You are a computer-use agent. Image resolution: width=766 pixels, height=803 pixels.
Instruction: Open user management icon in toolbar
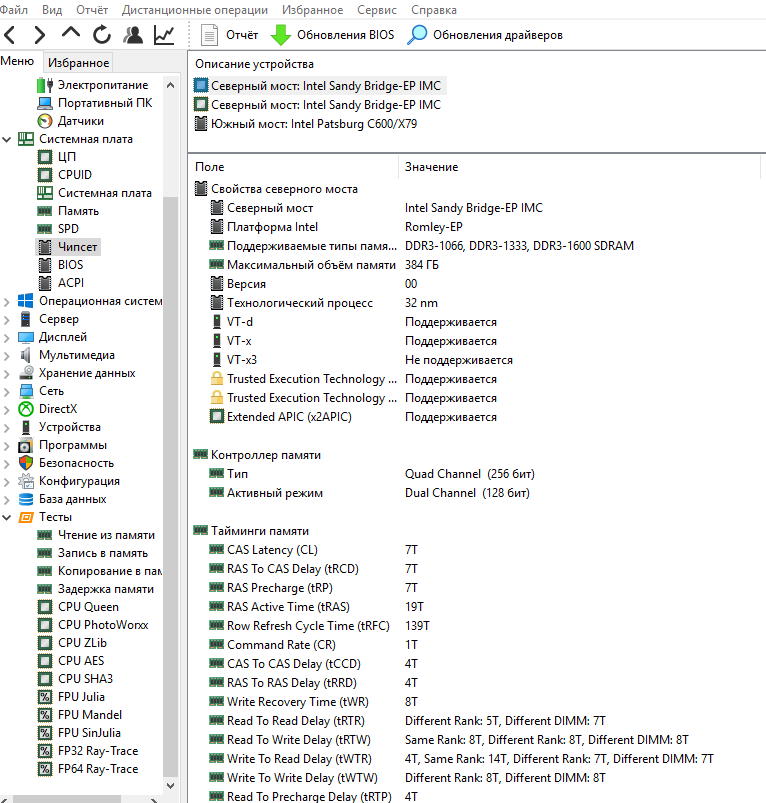(133, 35)
